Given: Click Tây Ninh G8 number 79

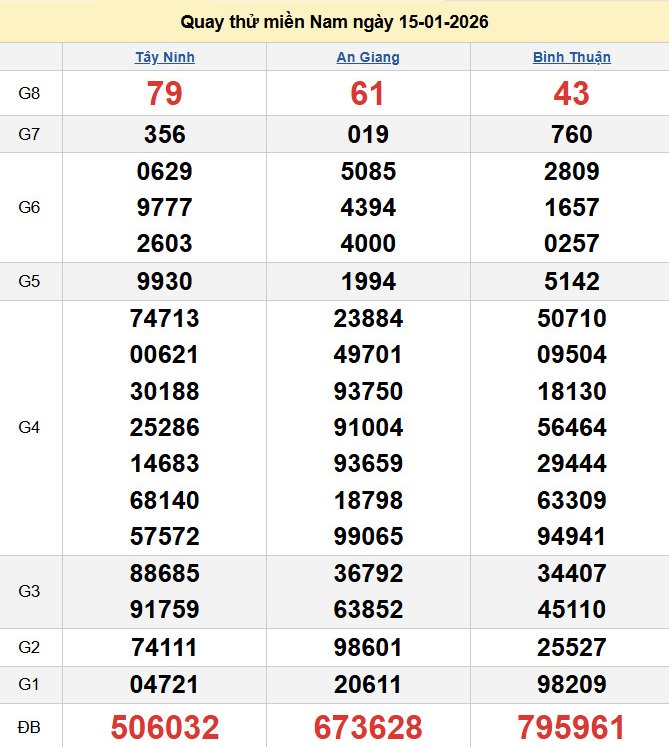Looking at the screenshot, I should pos(165,94).
